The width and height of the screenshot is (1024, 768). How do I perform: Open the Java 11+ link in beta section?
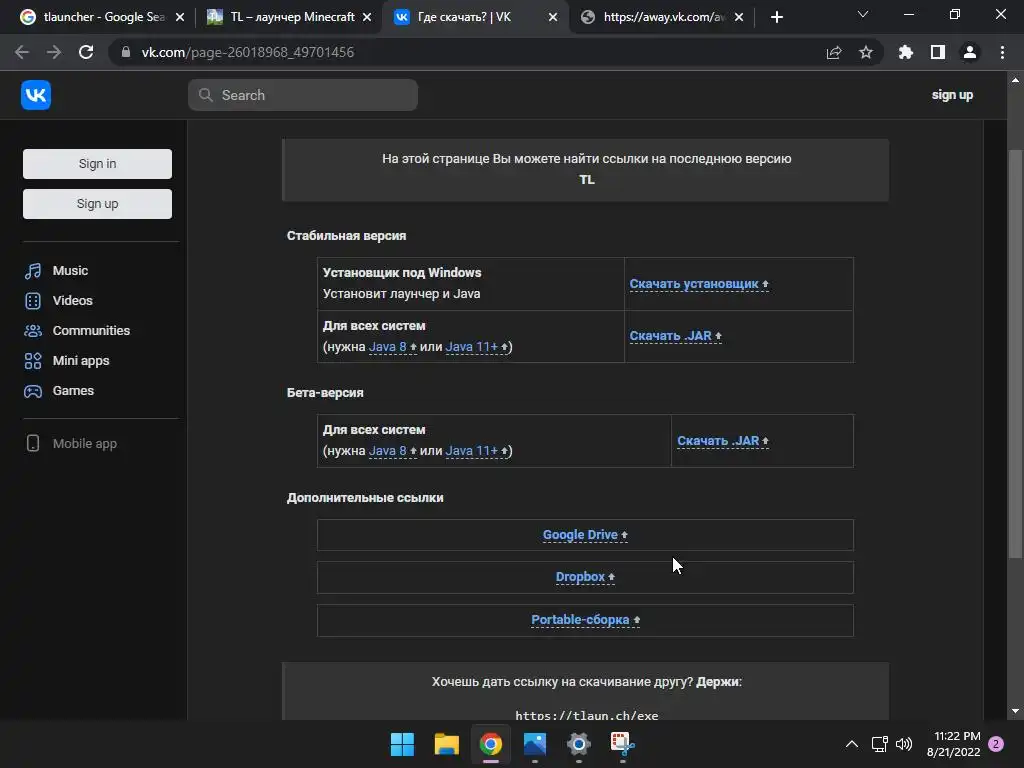(477, 451)
